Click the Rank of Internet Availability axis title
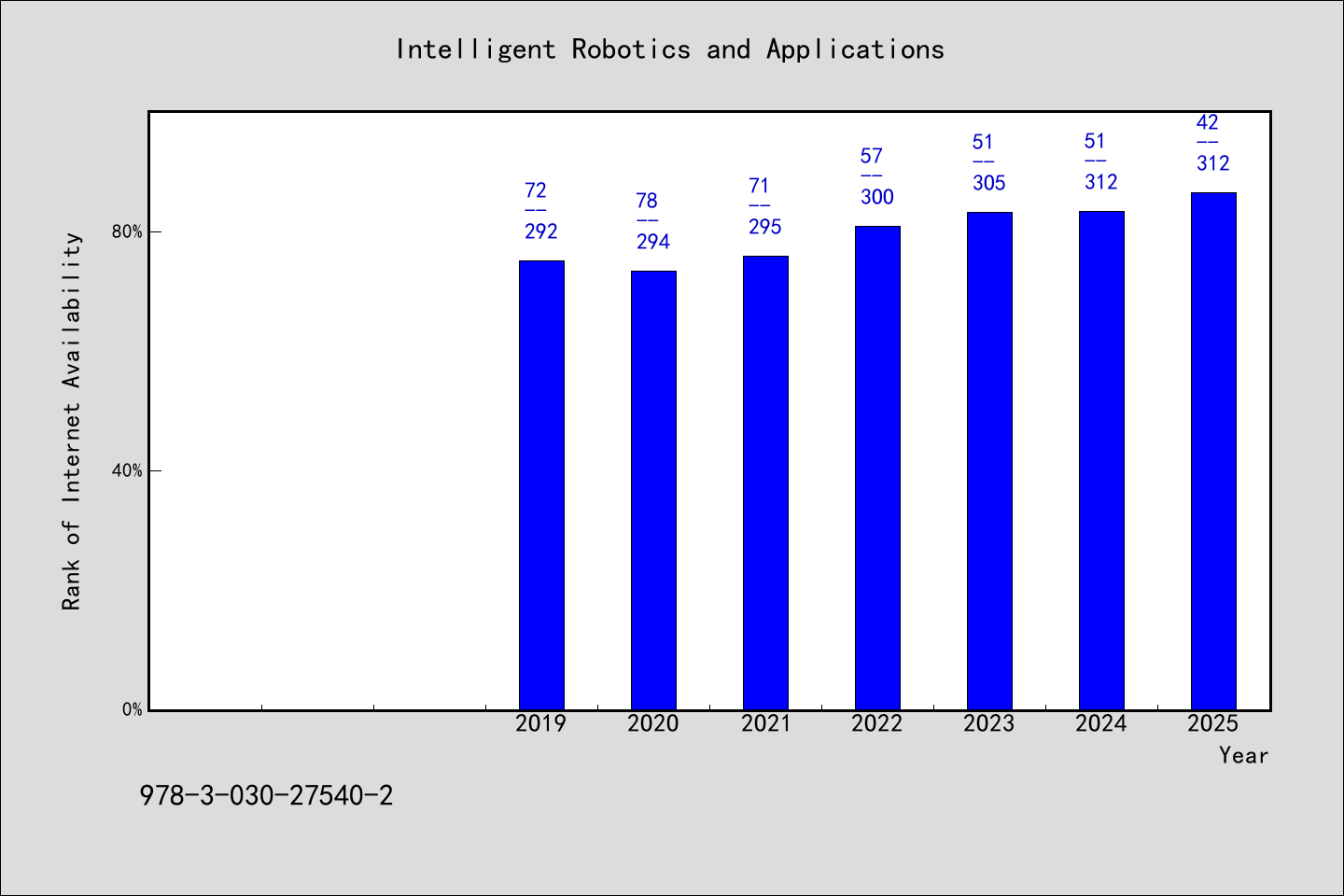Viewport: 1344px width, 896px height. 72,421
